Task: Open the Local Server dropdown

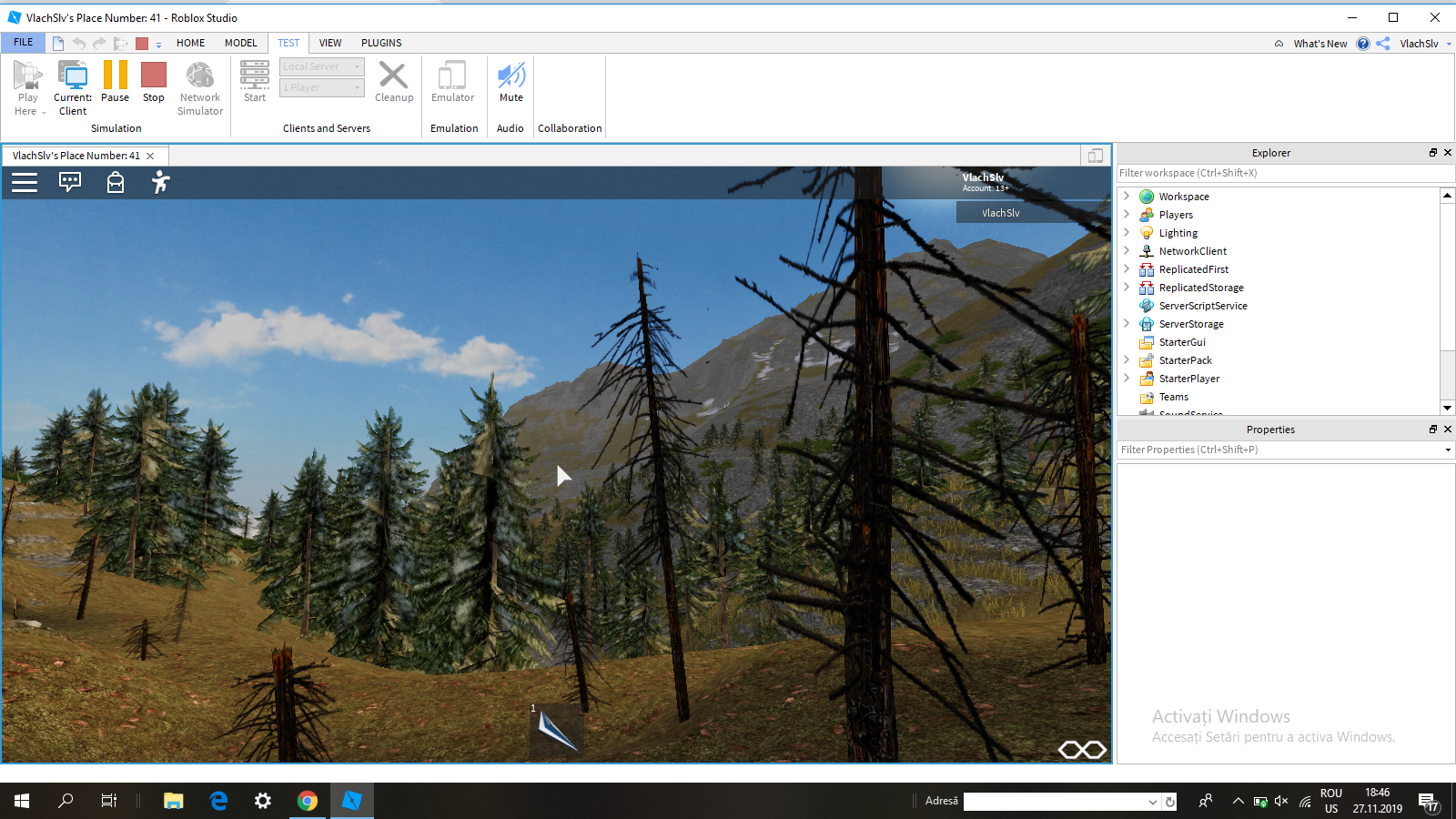Action: point(322,66)
